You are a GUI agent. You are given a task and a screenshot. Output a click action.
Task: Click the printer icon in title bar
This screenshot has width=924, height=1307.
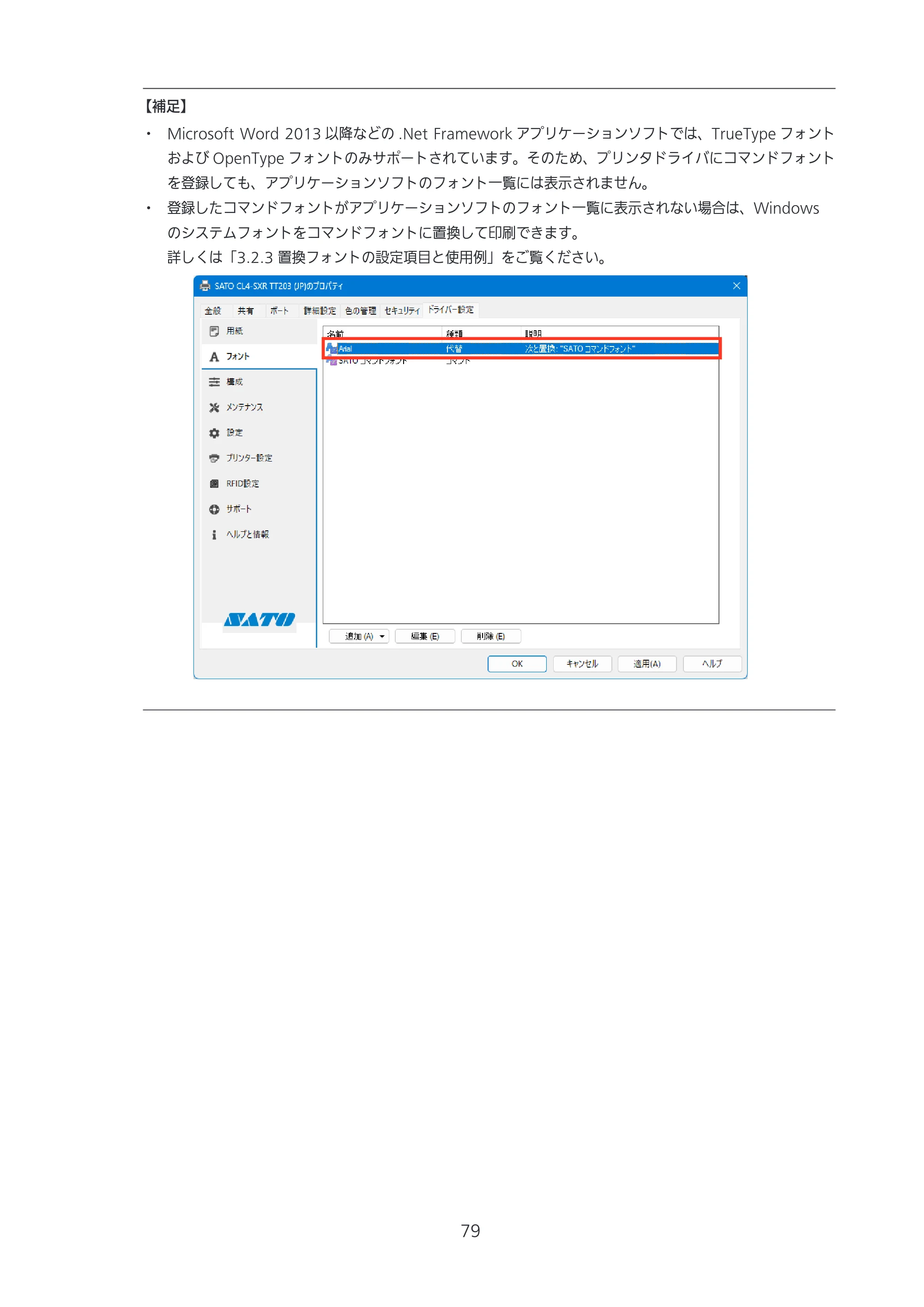click(x=205, y=286)
